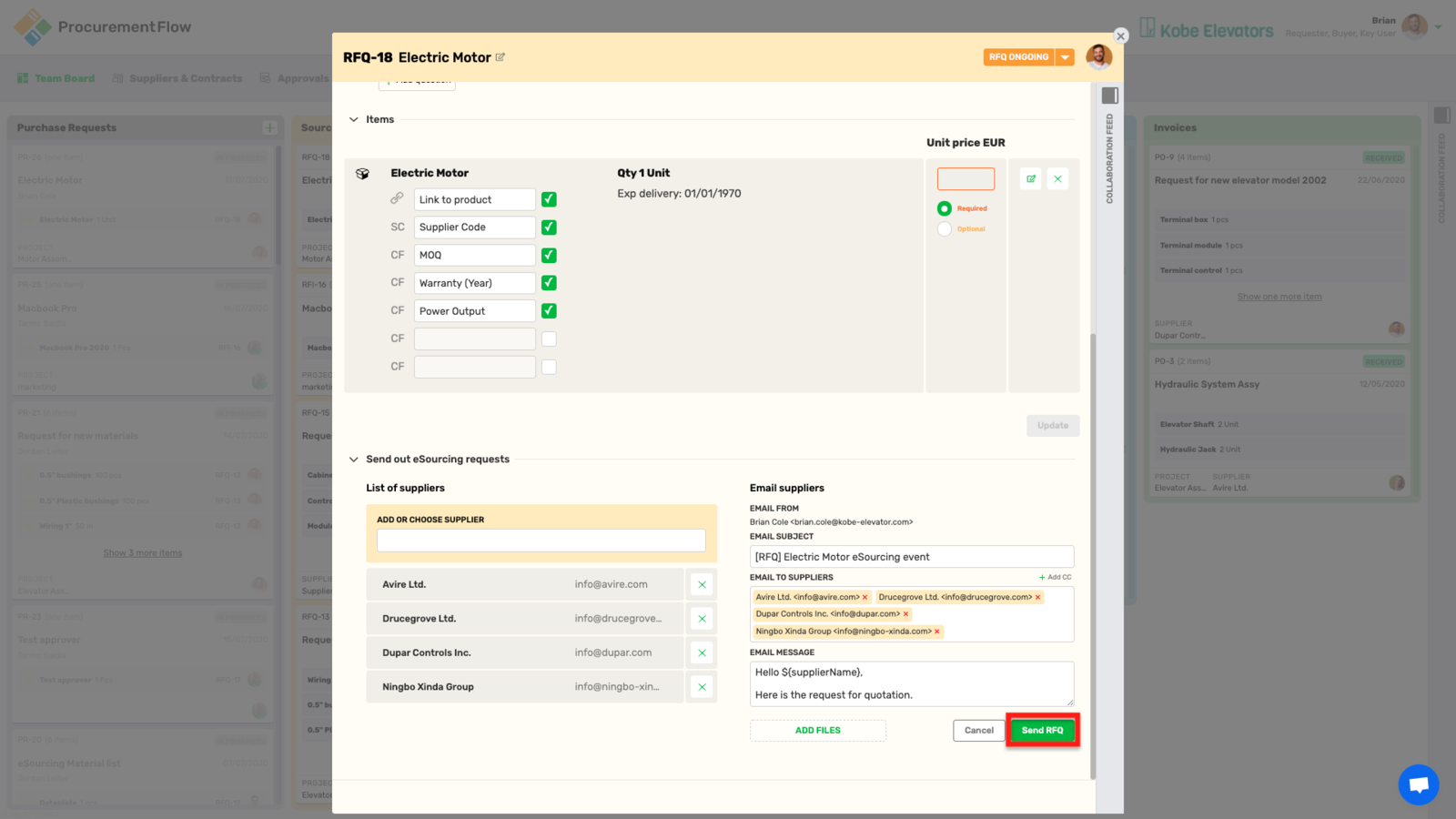Click the green edit unit price icon

click(1031, 179)
